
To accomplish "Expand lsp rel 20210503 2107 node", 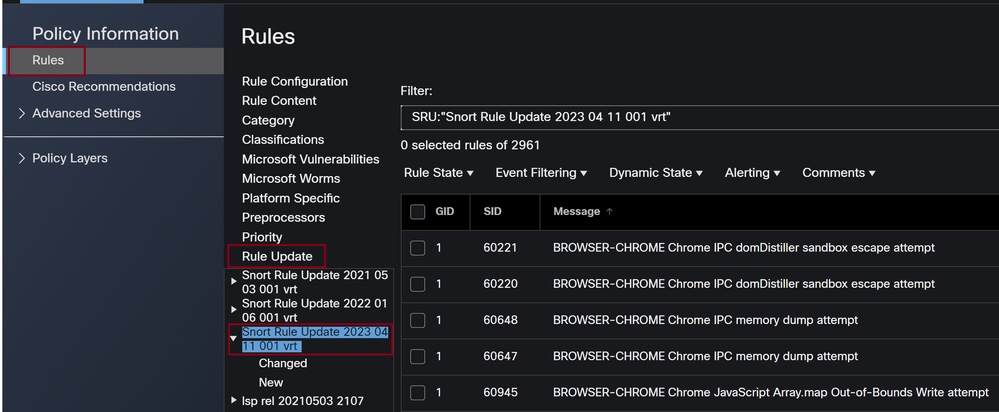I will click(x=235, y=401).
